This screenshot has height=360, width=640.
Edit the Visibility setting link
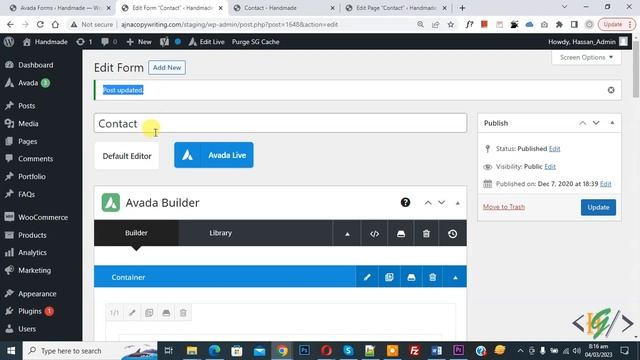(550, 167)
